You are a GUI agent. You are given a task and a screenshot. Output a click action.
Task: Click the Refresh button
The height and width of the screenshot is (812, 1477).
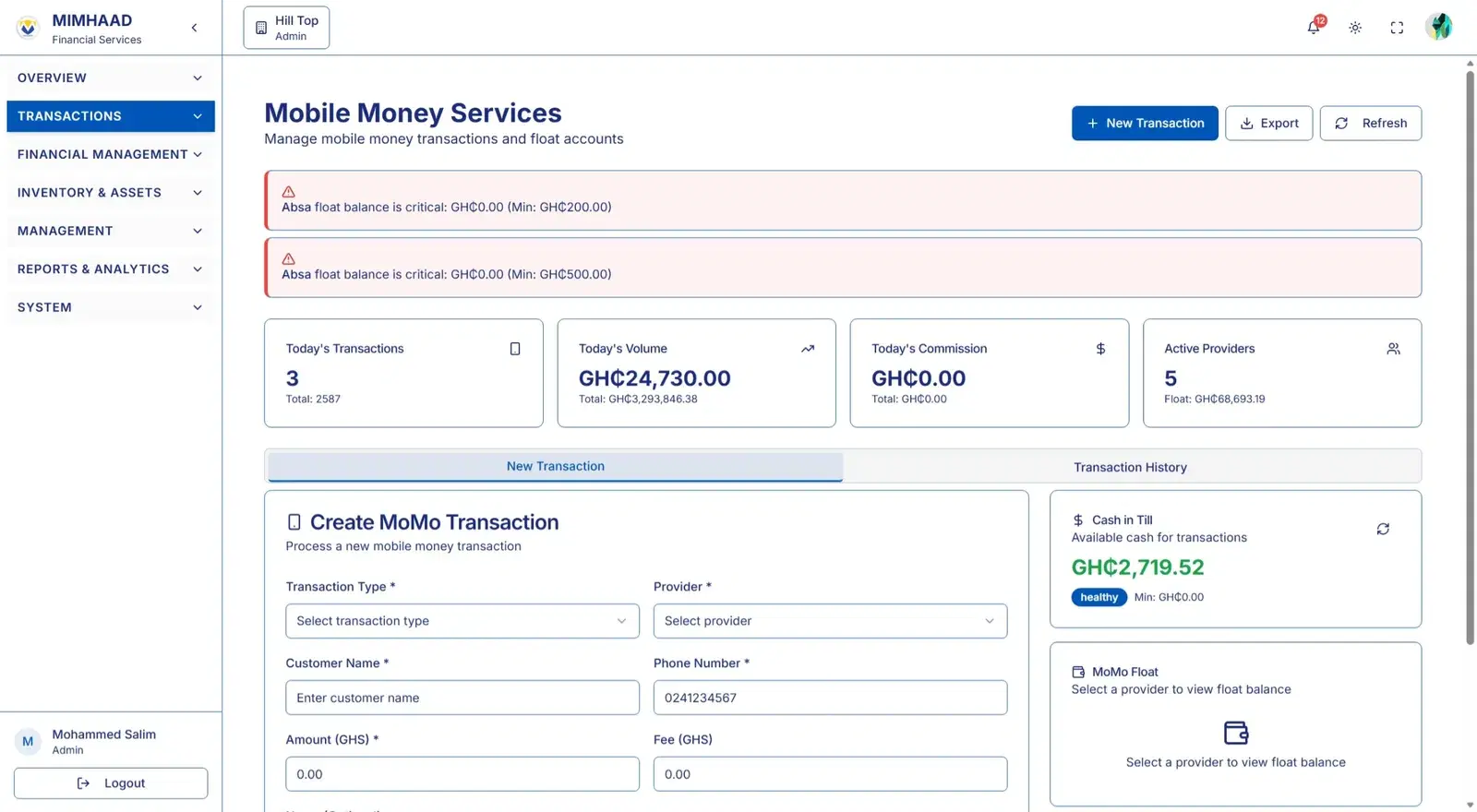tap(1371, 124)
